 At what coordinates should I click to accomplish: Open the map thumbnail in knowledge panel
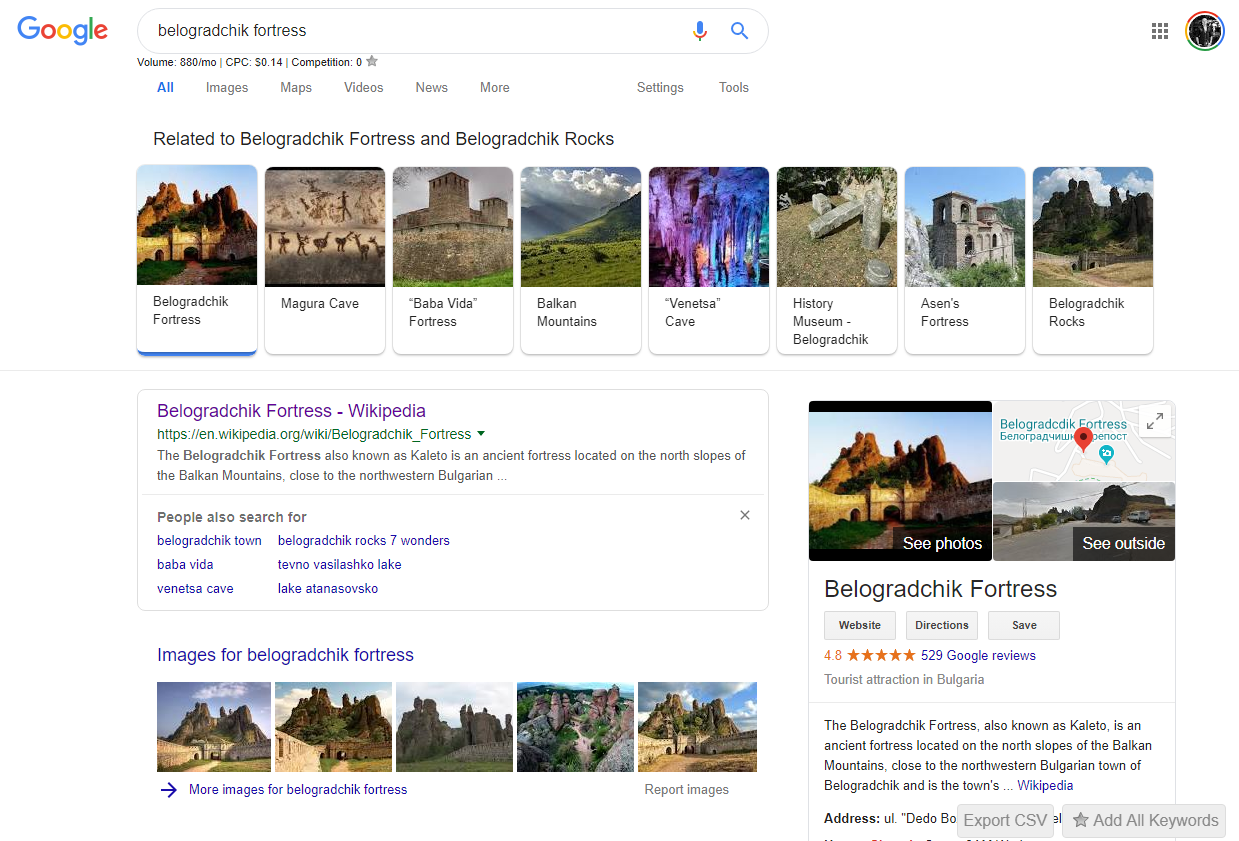tap(1084, 441)
